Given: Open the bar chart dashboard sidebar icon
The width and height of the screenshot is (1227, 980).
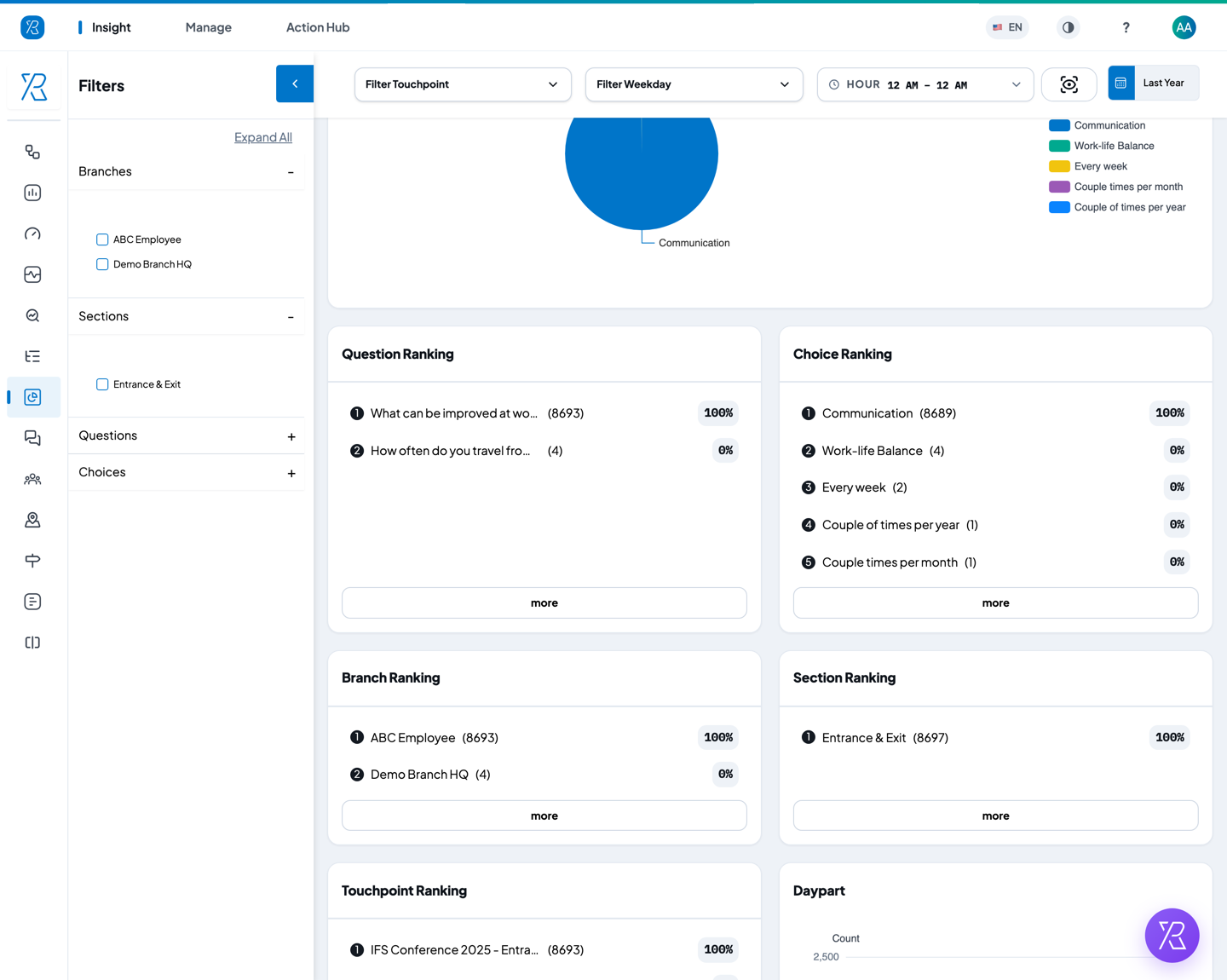Looking at the screenshot, I should pos(32,193).
